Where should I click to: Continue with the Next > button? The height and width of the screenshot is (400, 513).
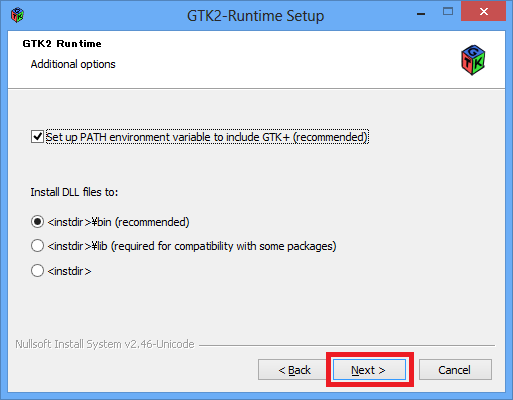click(x=369, y=370)
